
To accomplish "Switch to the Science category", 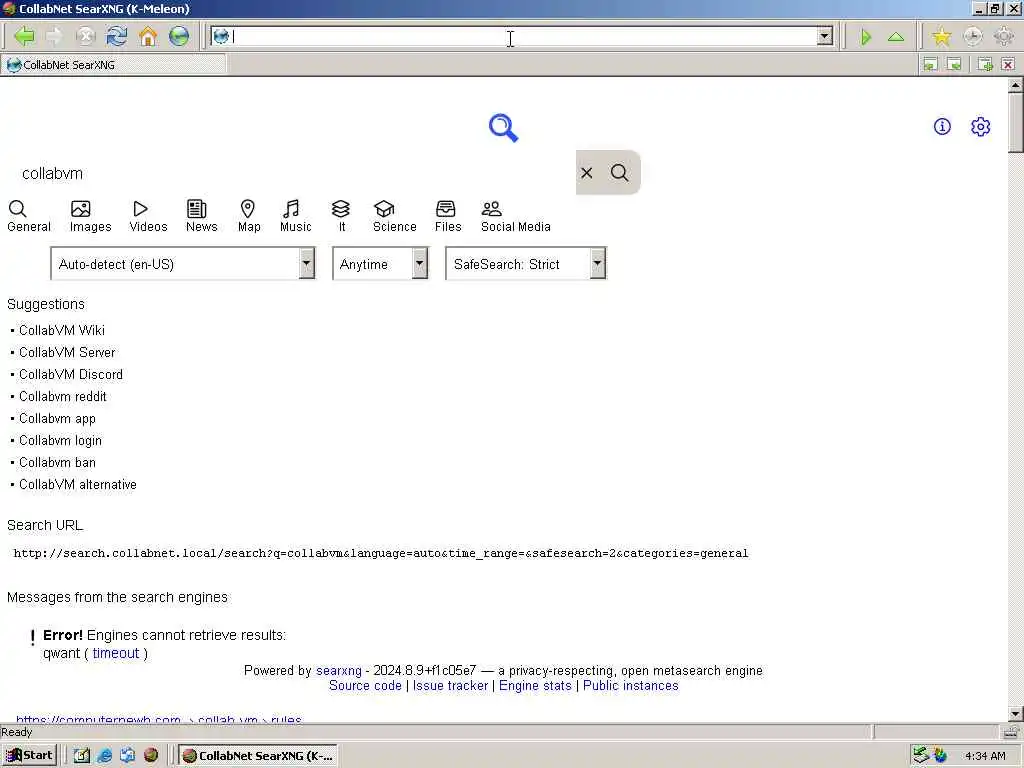I will click(x=394, y=216).
